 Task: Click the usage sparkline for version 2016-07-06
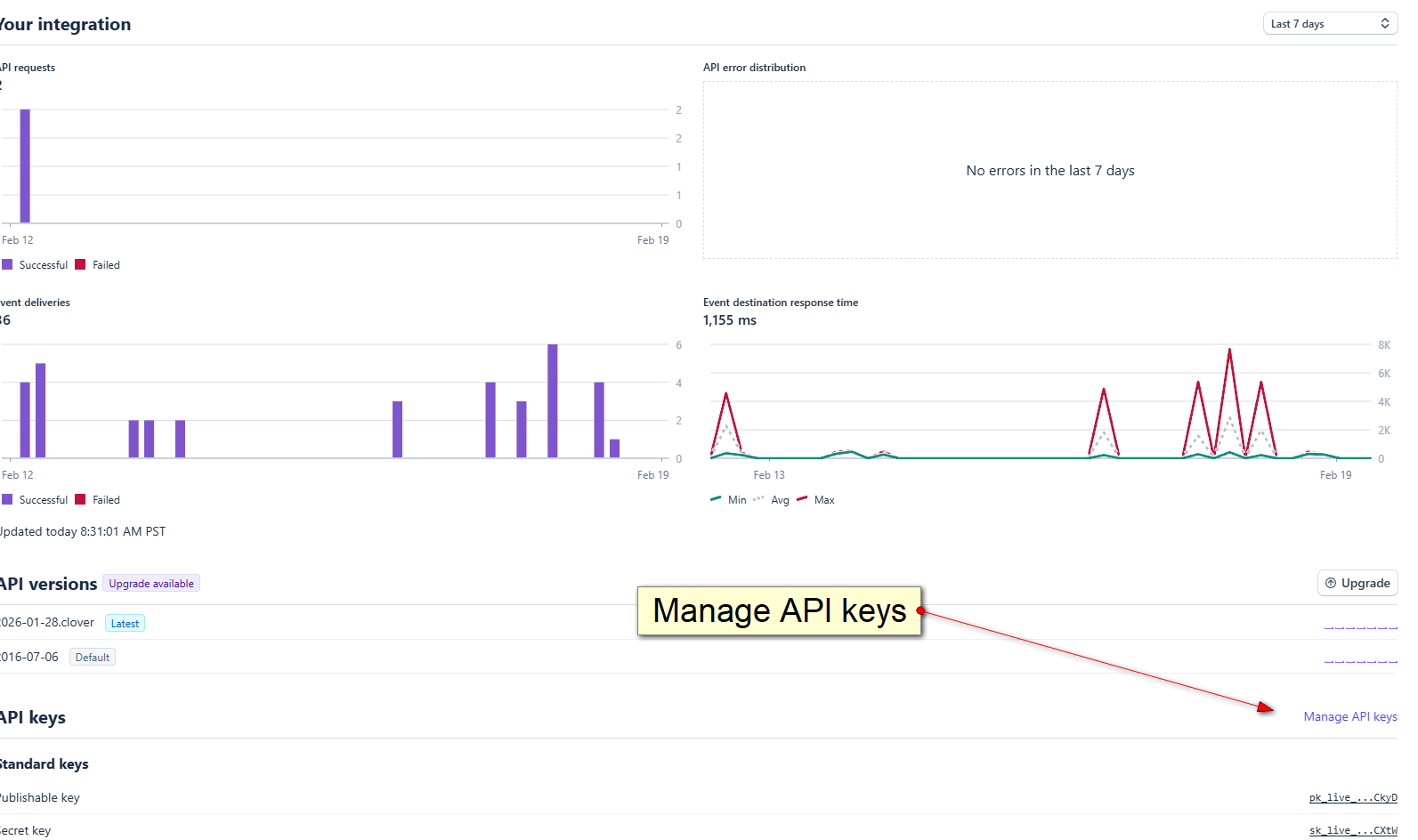point(1360,660)
